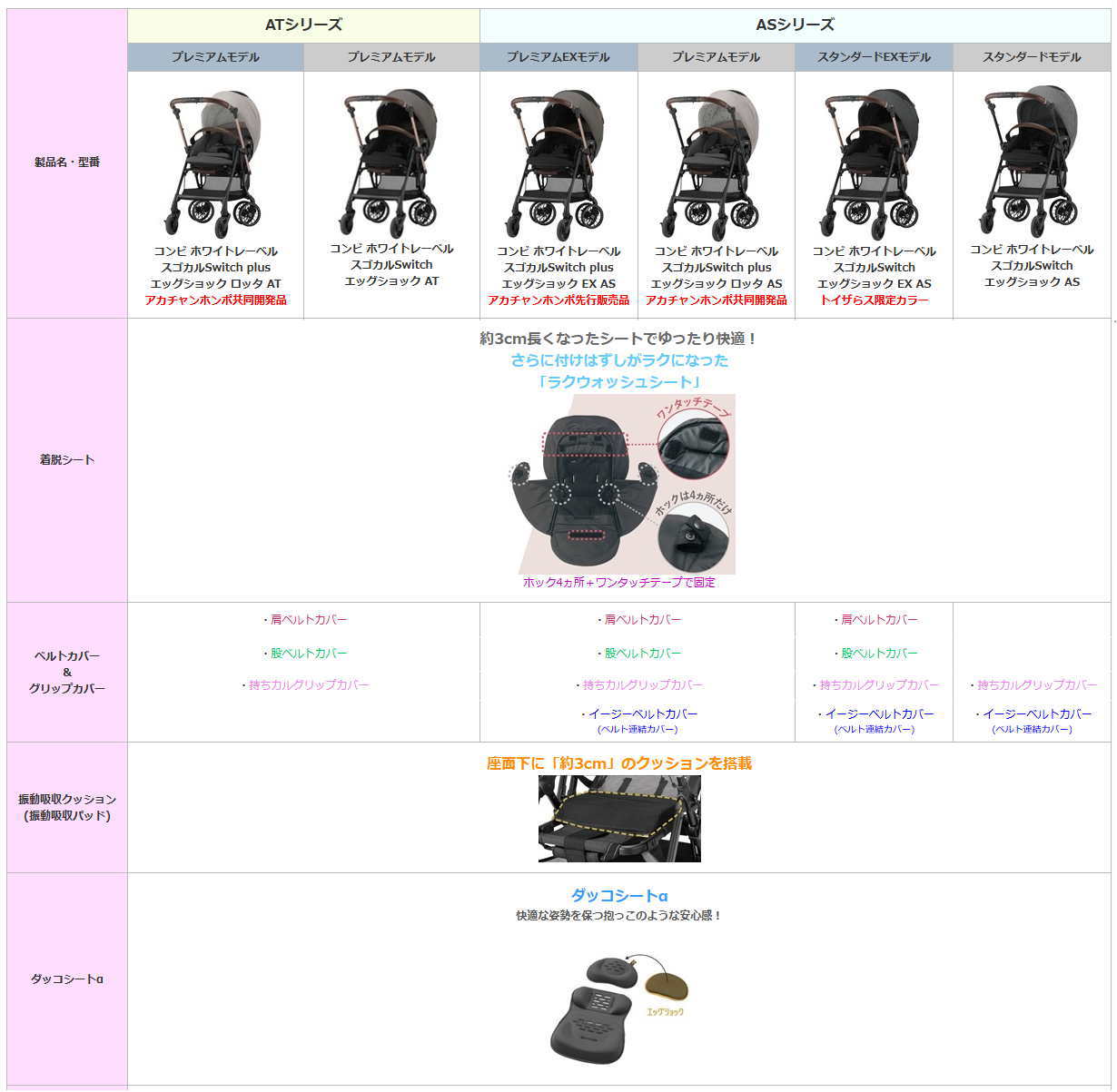Viewport: 1117px width, 1092px height.
Task: Open stroller image above エッグショック ロッタ AT
Action: [x=215, y=163]
